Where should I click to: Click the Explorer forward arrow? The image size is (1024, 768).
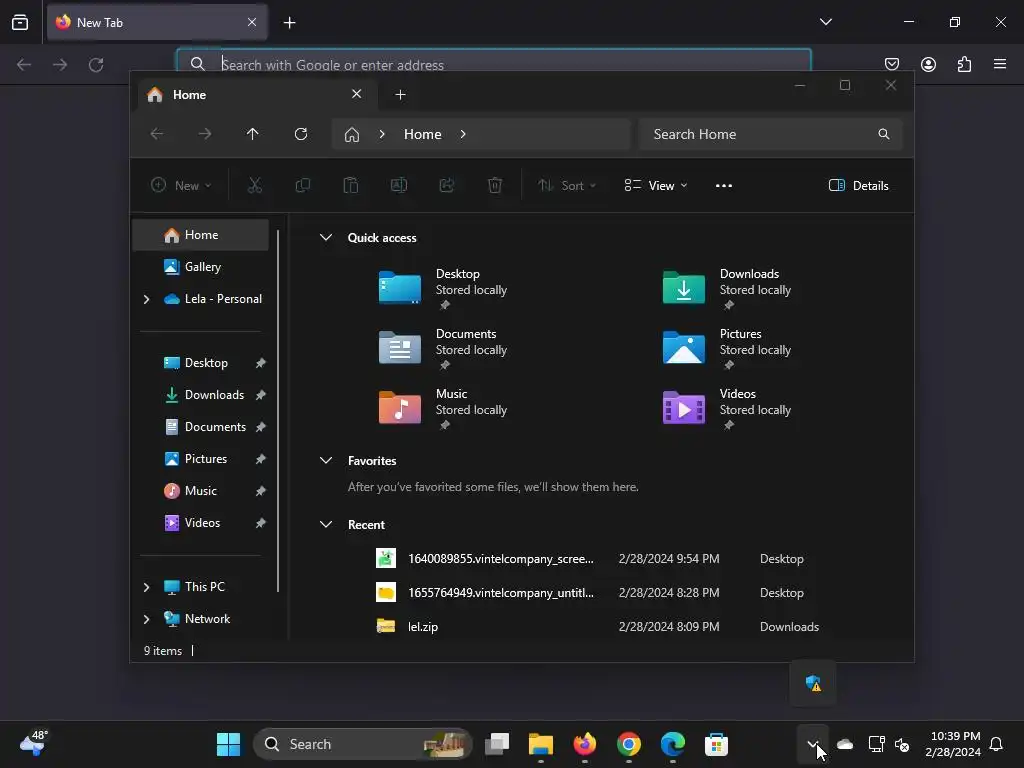tap(205, 134)
